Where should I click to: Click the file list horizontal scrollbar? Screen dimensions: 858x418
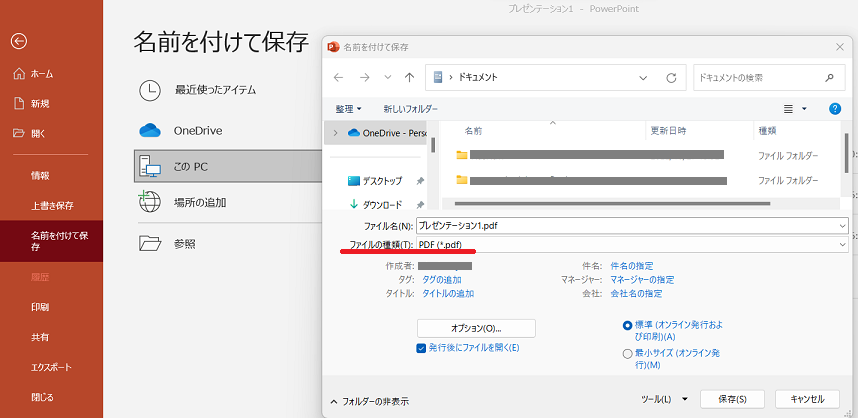point(613,204)
